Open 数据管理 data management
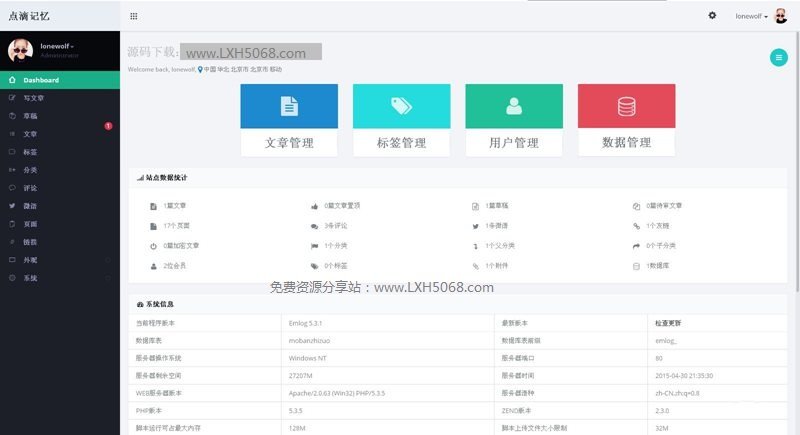This screenshot has height=435, width=800. point(627,143)
